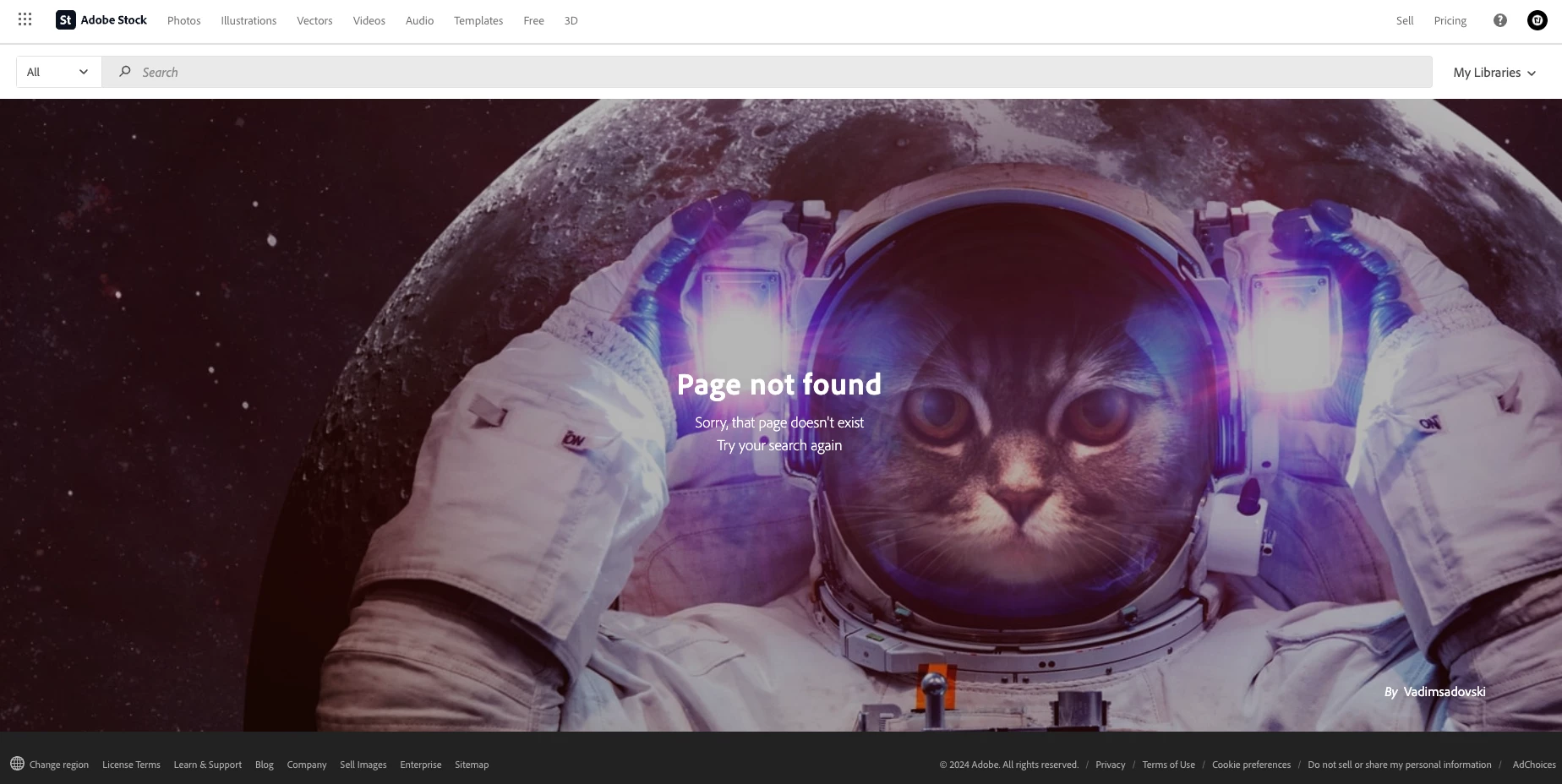Open License Terms in footer
Screen dimensions: 1562x784
pyautogui.click(x=131, y=765)
